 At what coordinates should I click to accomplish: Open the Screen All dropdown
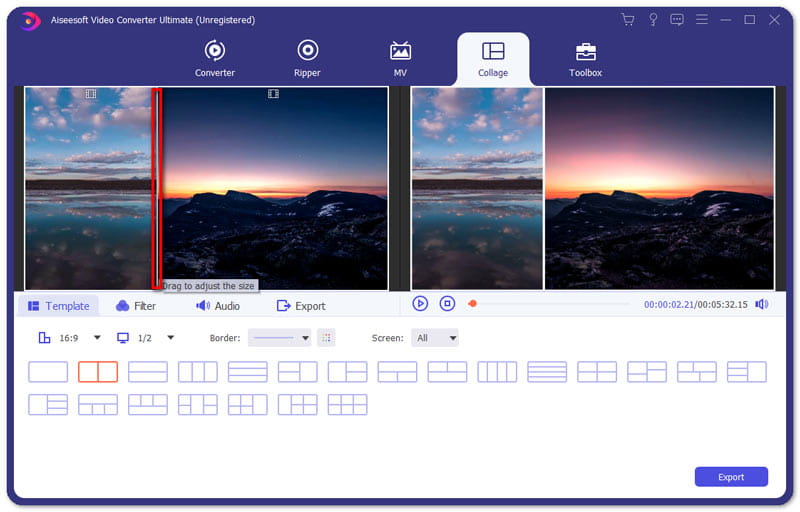[435, 338]
